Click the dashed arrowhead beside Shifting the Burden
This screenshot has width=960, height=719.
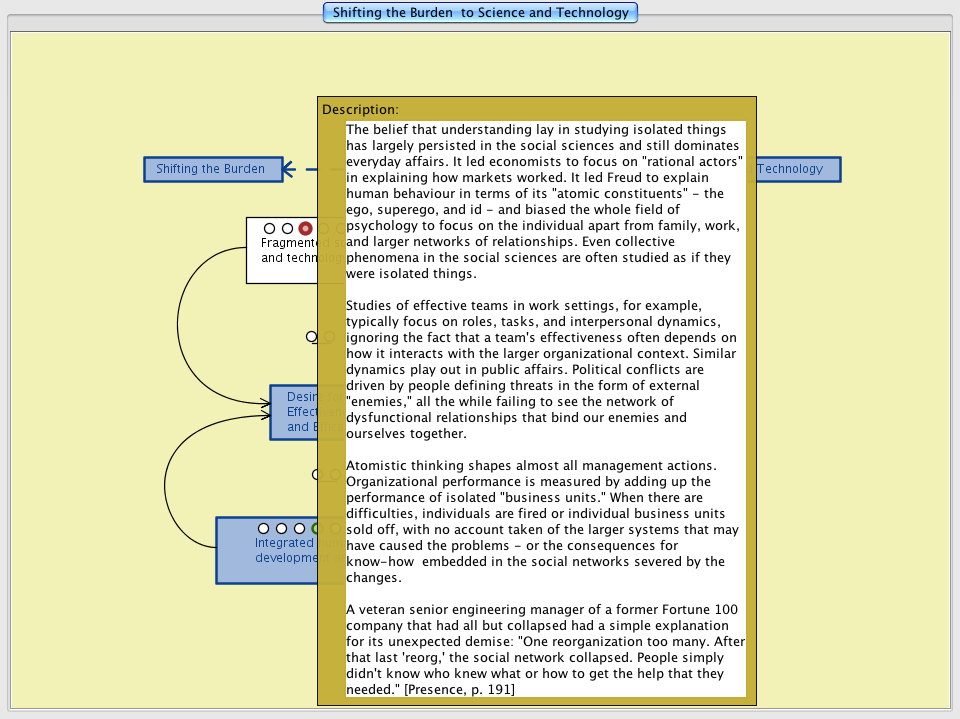pos(288,169)
